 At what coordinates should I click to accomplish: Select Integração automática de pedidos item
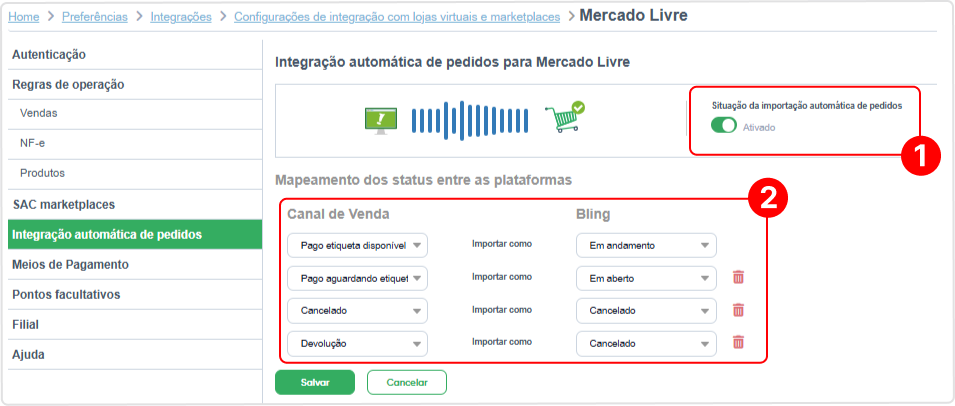135,234
